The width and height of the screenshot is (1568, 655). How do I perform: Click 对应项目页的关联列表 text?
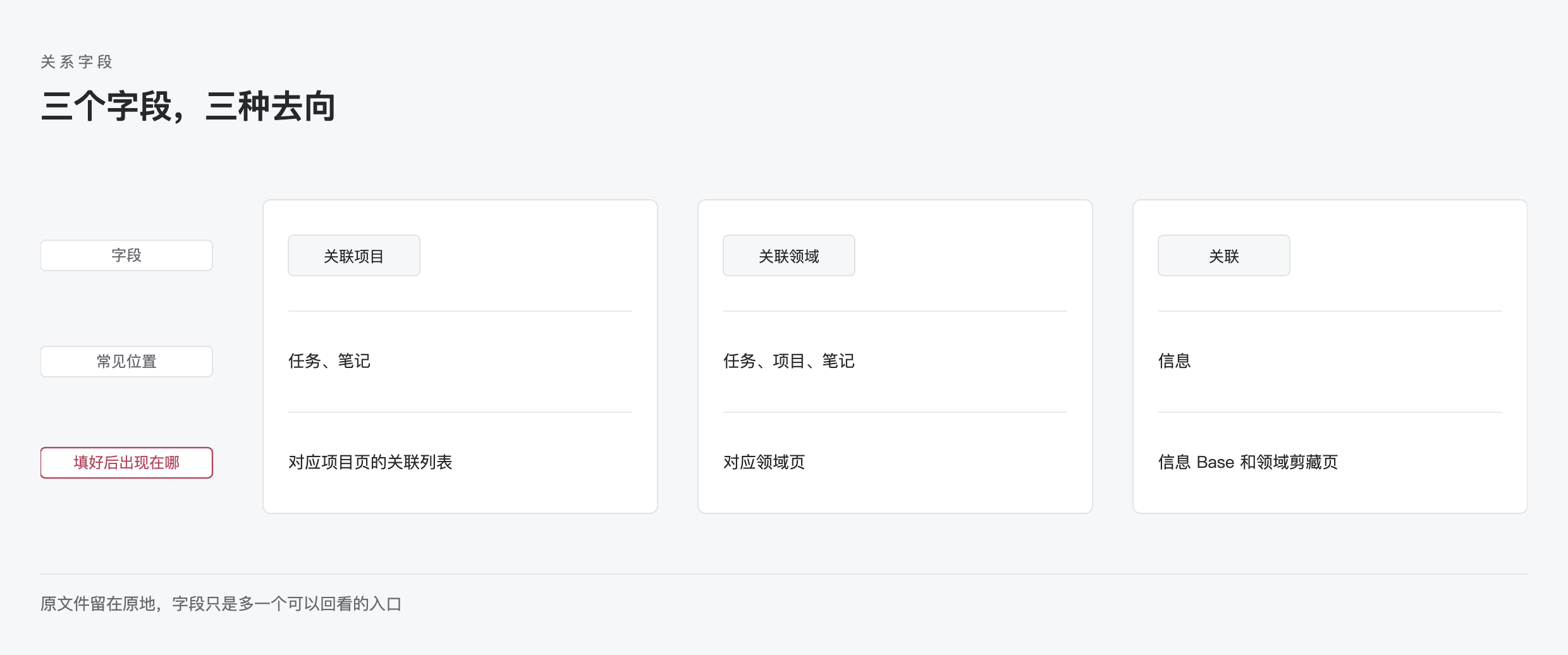click(371, 462)
